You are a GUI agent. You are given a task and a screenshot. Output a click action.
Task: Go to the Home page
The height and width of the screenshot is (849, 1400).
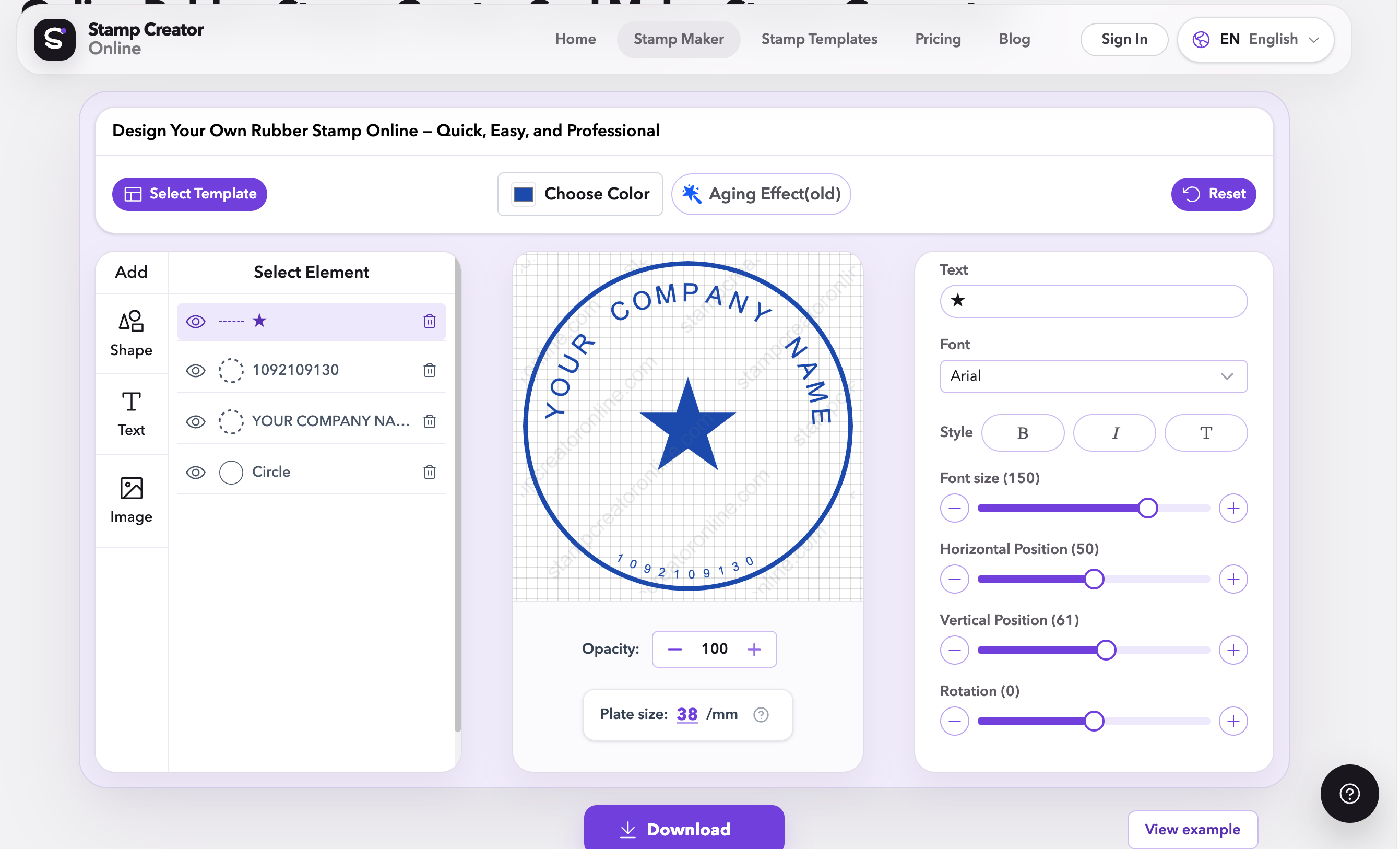point(575,39)
